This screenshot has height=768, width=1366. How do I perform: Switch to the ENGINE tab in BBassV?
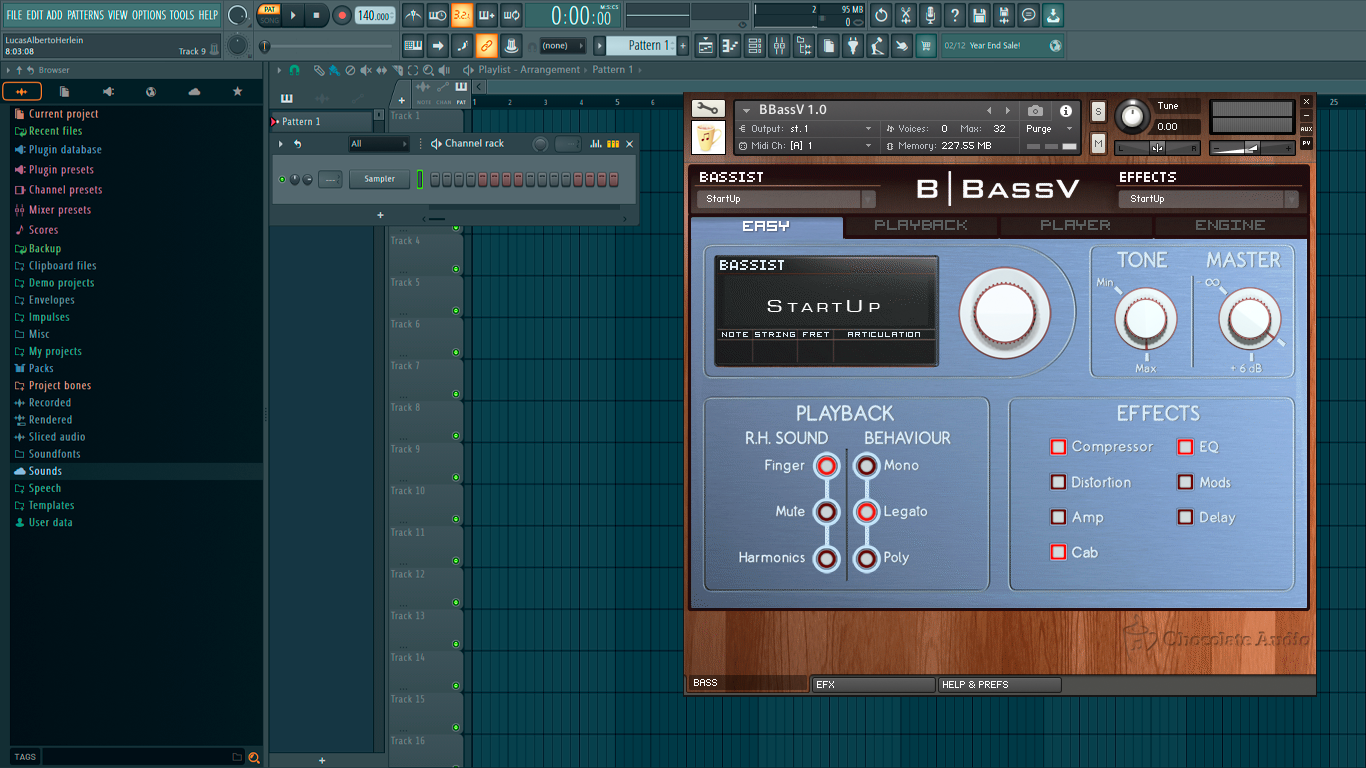click(1230, 226)
